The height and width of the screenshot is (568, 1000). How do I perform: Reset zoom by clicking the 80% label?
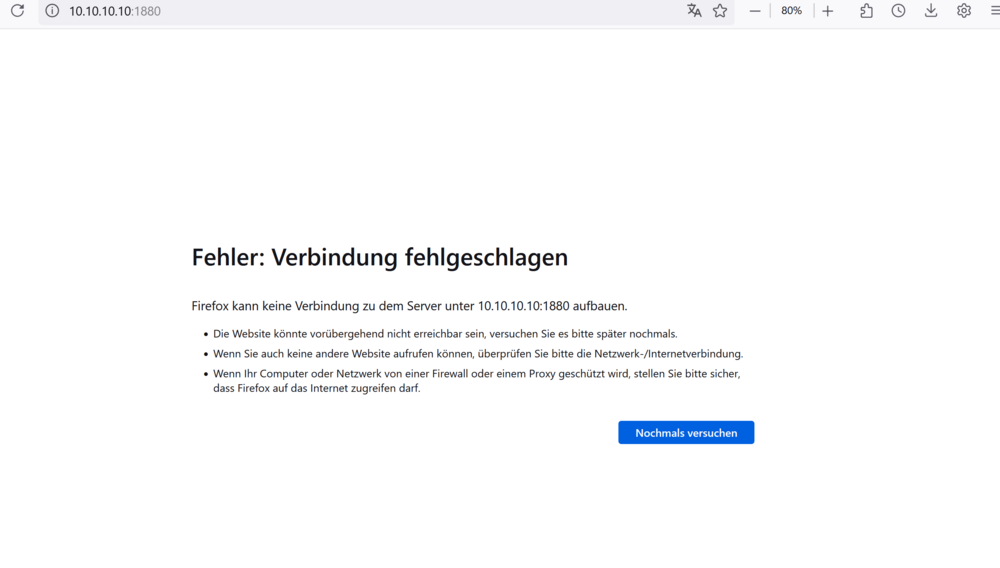(791, 11)
